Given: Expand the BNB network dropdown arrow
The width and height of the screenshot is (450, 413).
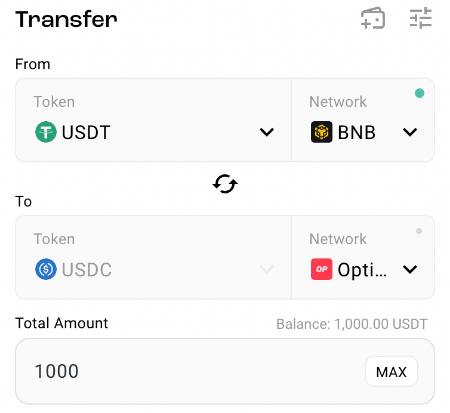Looking at the screenshot, I should point(410,132).
